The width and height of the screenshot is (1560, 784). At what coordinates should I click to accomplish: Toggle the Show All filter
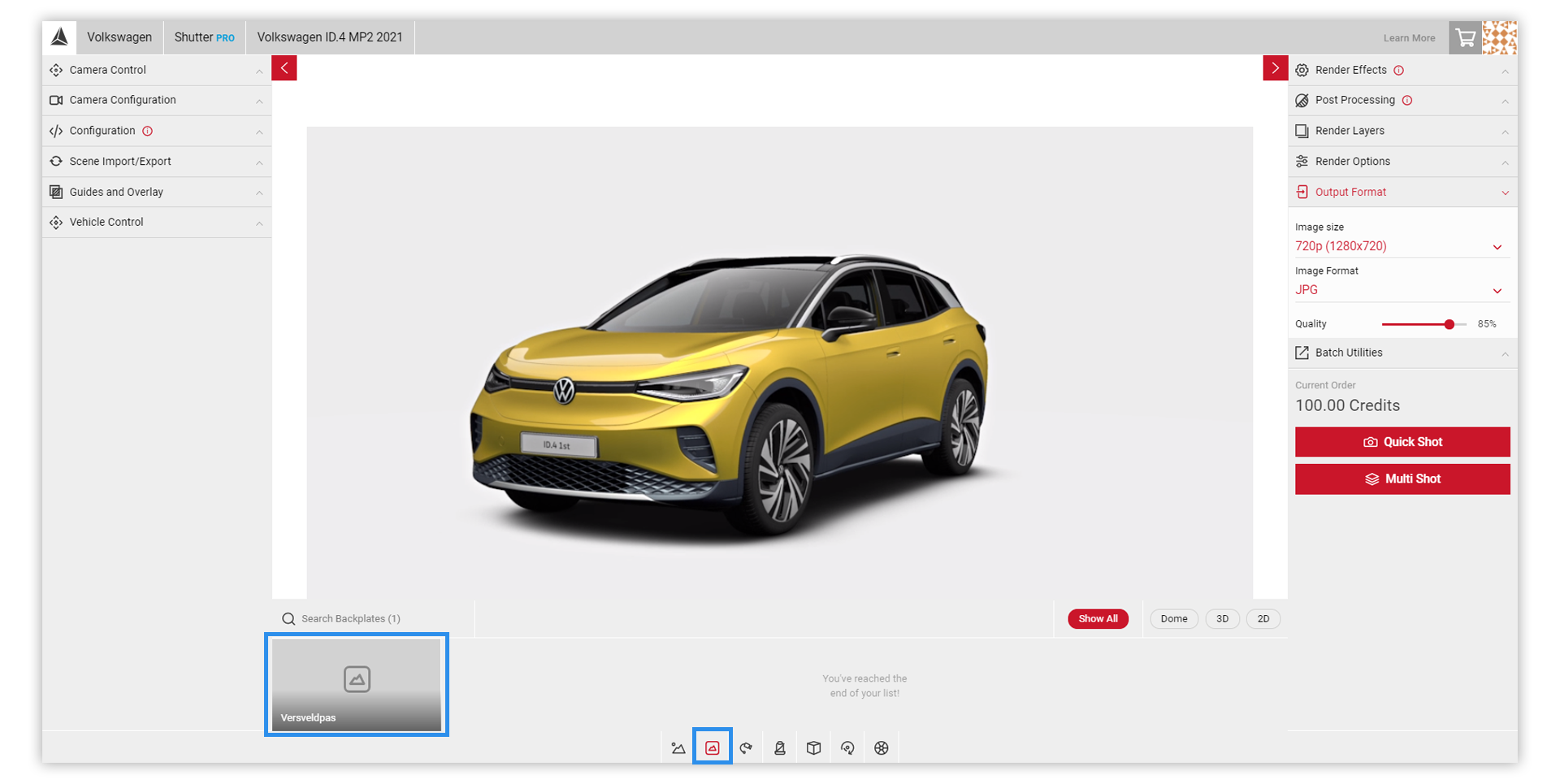pos(1098,619)
